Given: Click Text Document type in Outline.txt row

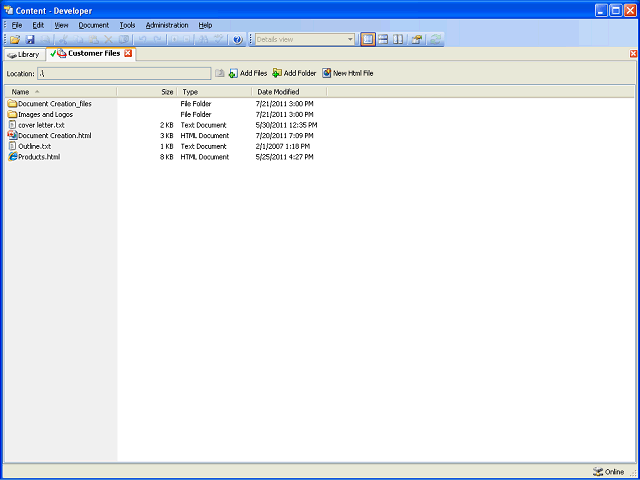Looking at the screenshot, I should [x=203, y=146].
